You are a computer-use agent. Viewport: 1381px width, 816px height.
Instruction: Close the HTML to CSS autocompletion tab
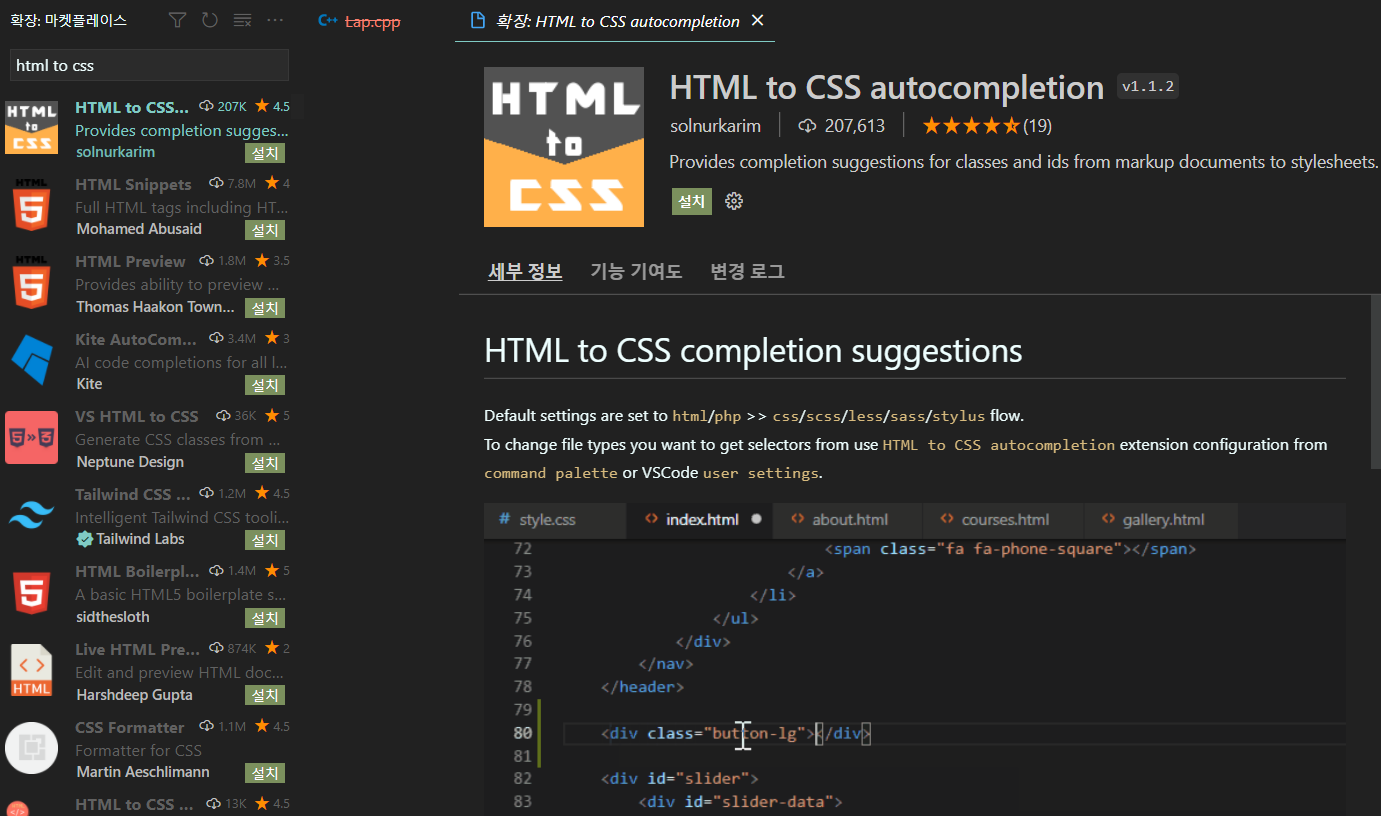click(757, 21)
